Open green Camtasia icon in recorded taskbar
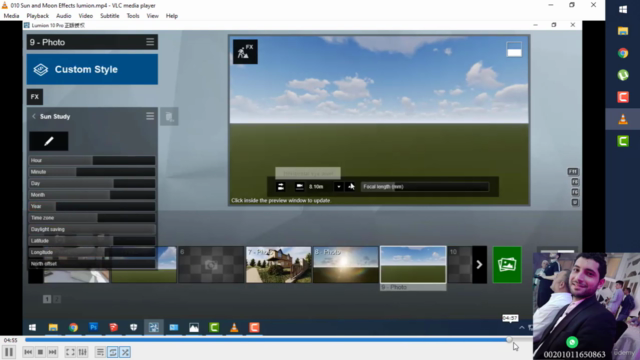640x360 pixels. pos(214,327)
